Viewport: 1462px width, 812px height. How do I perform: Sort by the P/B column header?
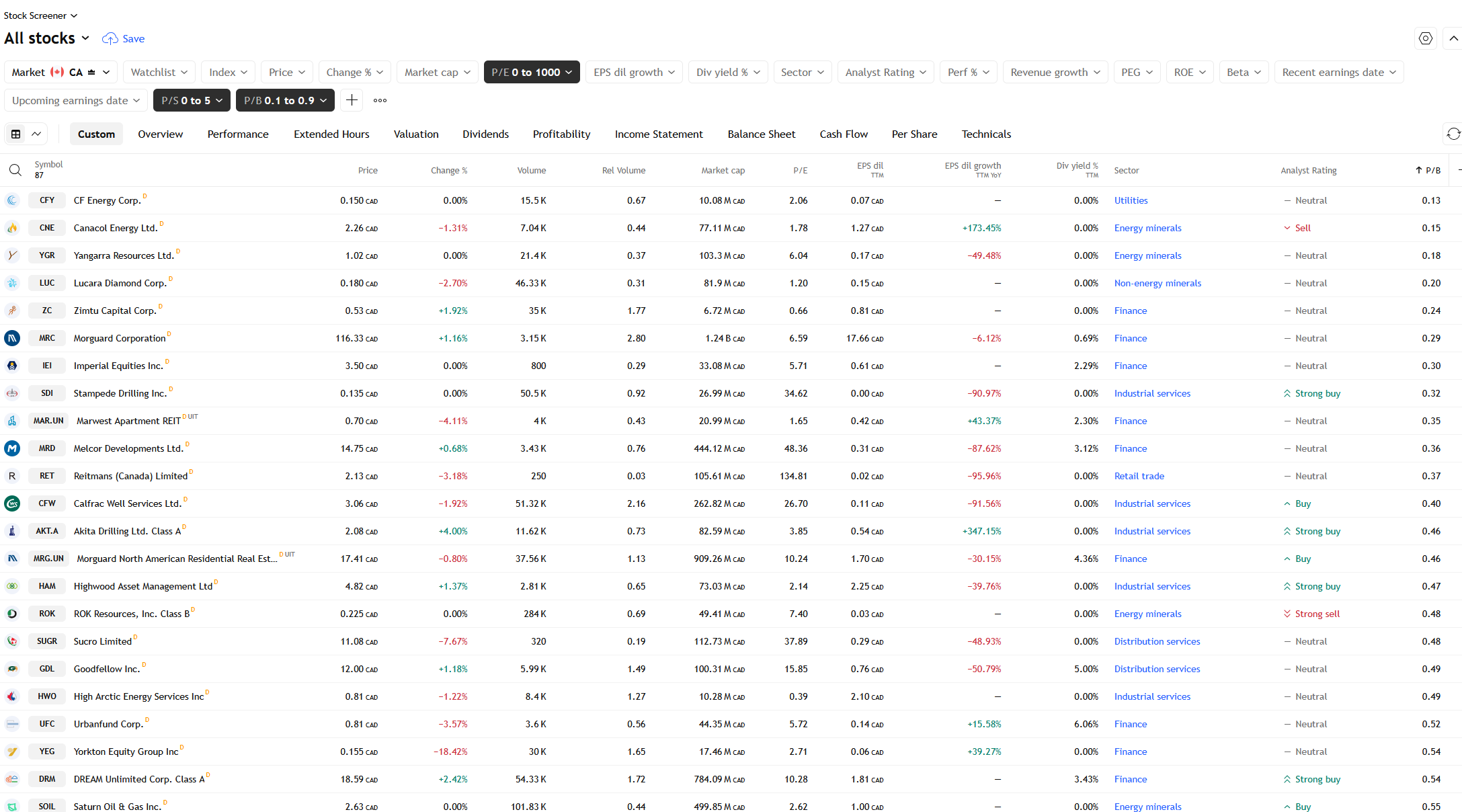pyautogui.click(x=1432, y=170)
